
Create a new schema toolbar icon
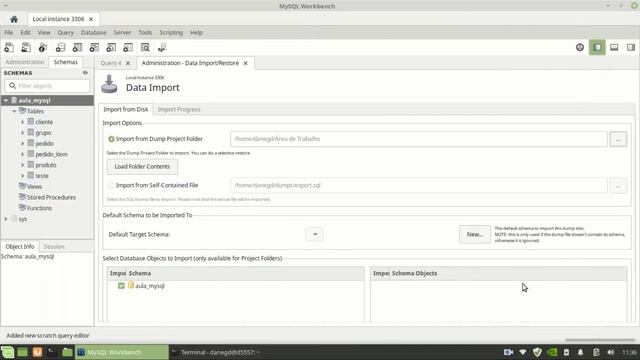(x=60, y=47)
